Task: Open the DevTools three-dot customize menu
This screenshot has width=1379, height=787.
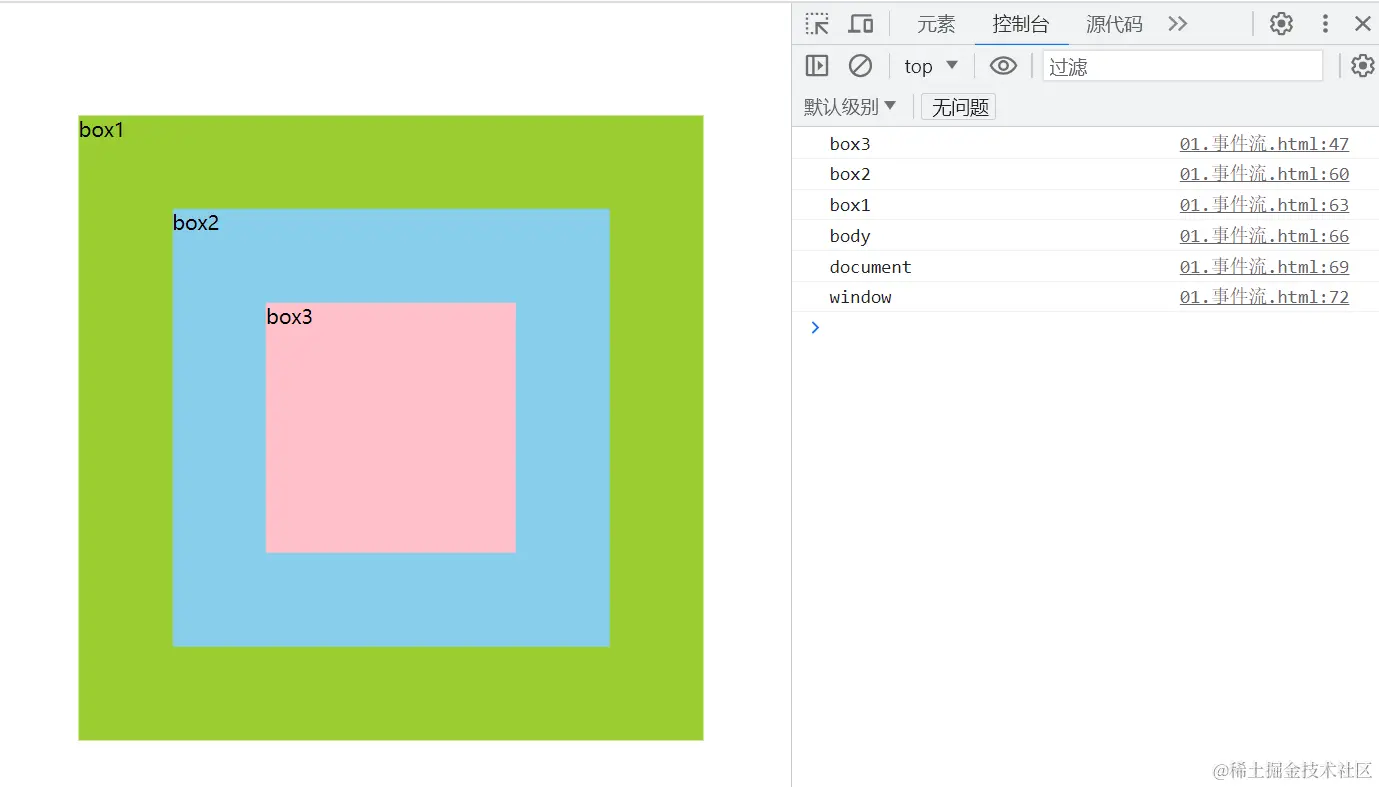Action: point(1325,24)
